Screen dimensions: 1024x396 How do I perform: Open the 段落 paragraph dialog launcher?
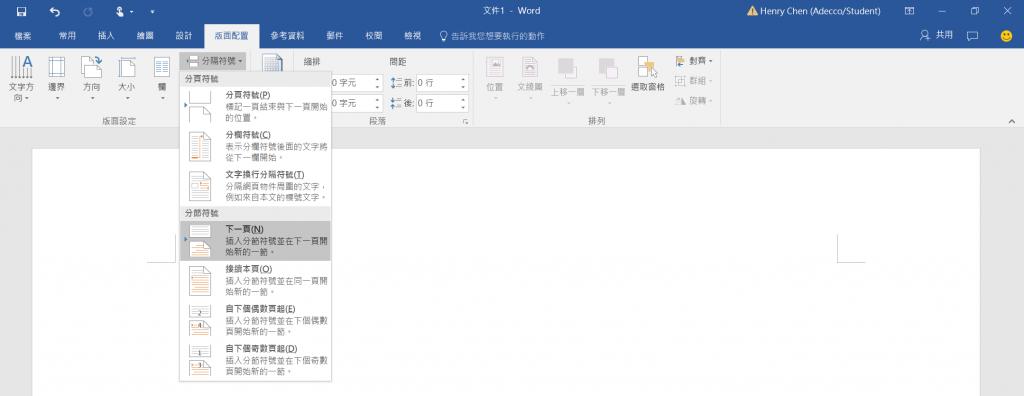466,122
